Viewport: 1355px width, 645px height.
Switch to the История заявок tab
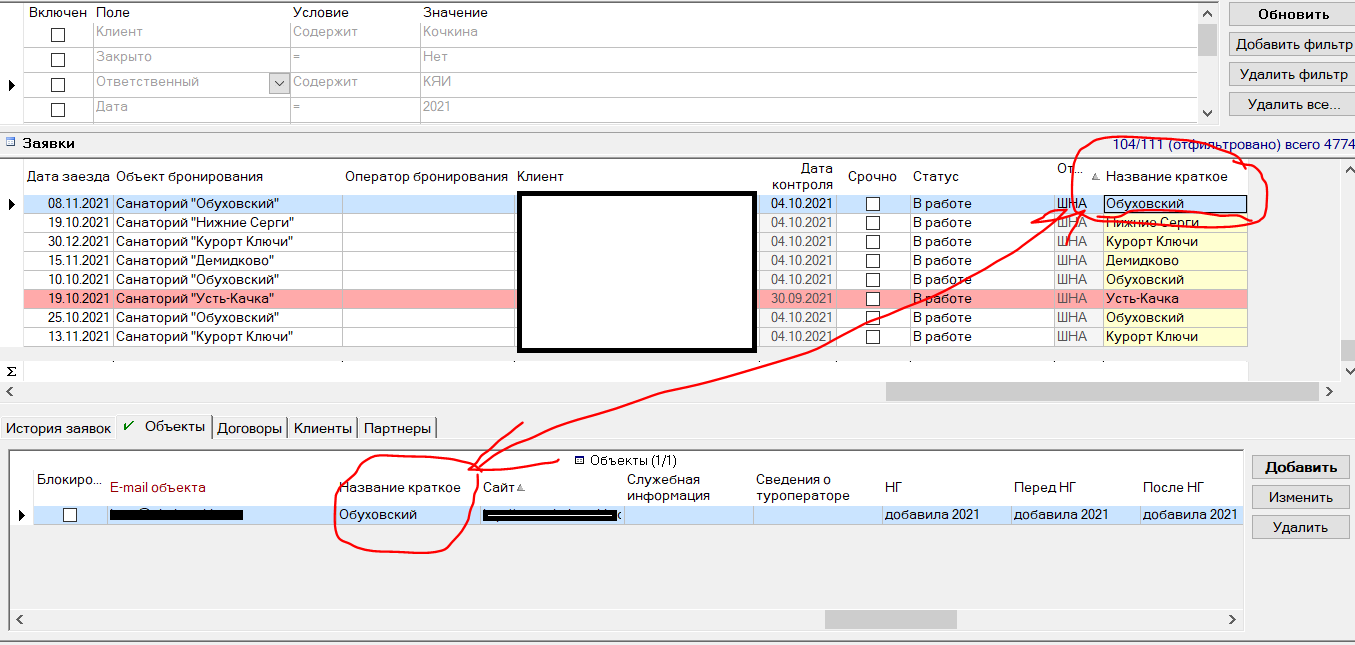coord(59,428)
